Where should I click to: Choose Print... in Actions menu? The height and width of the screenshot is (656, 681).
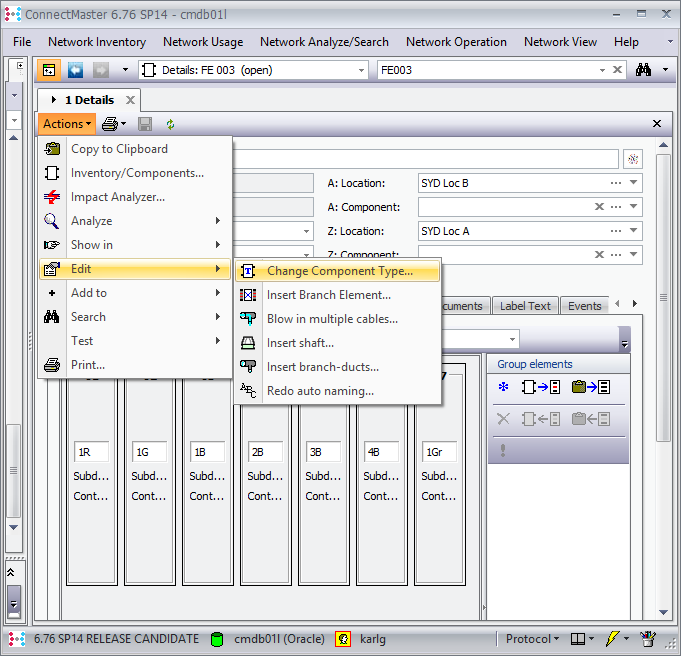(x=135, y=364)
